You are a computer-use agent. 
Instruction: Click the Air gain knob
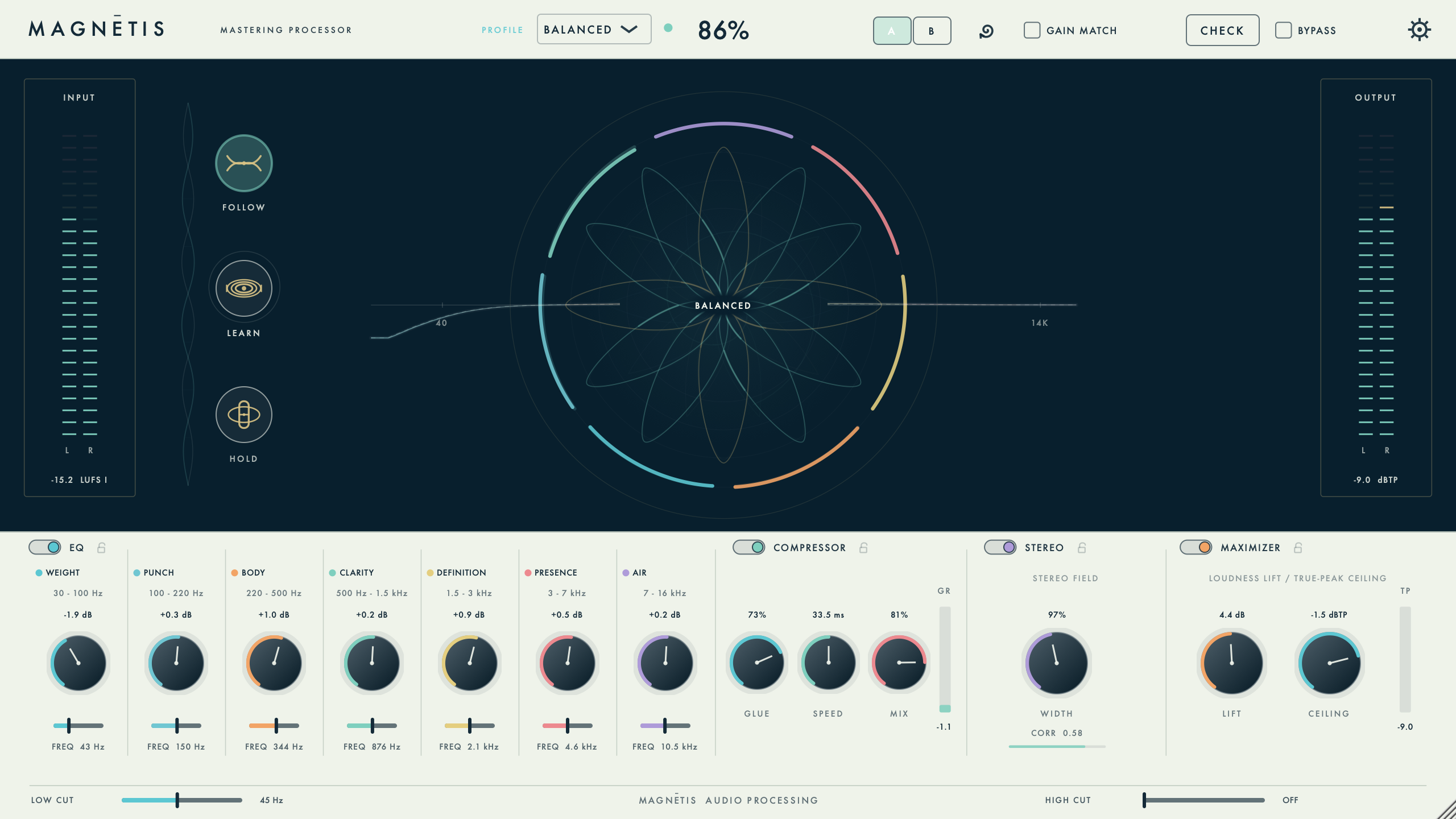click(x=665, y=663)
